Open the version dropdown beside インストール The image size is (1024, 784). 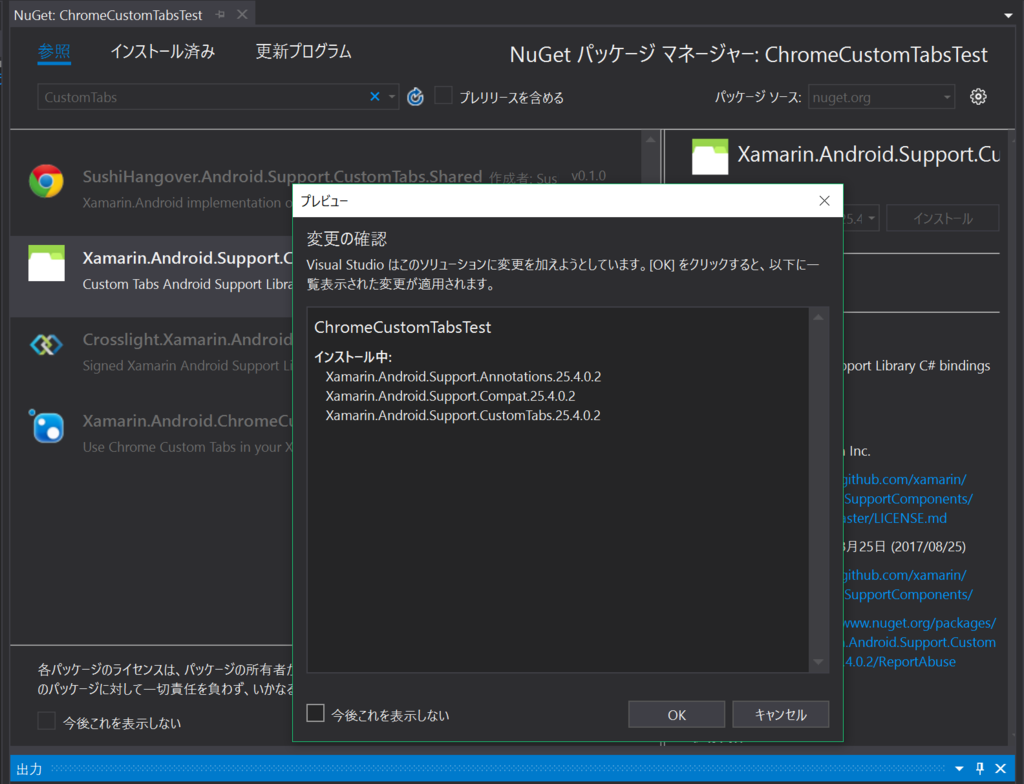[x=872, y=218]
